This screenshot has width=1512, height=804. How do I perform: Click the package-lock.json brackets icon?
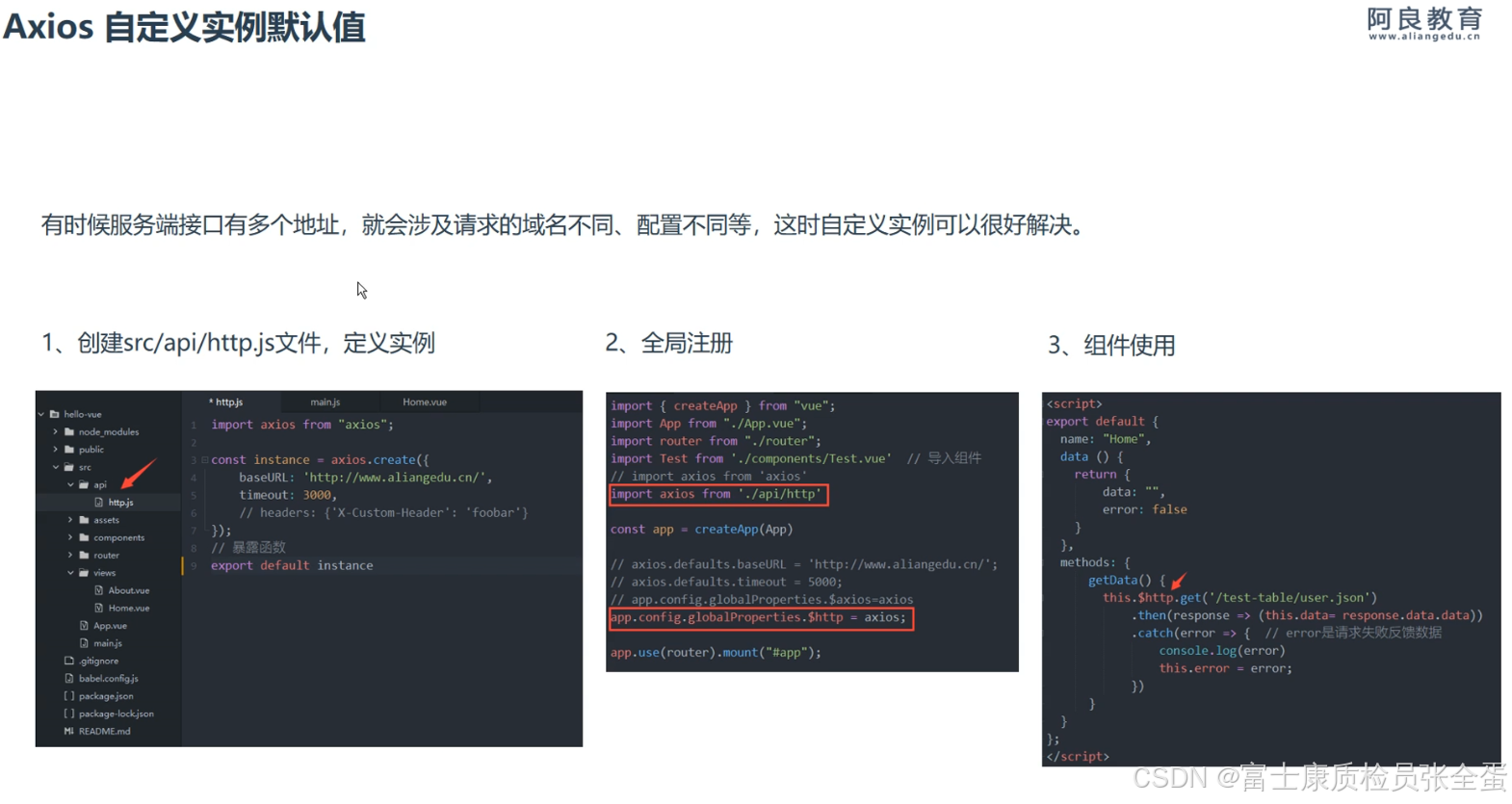pyautogui.click(x=69, y=713)
